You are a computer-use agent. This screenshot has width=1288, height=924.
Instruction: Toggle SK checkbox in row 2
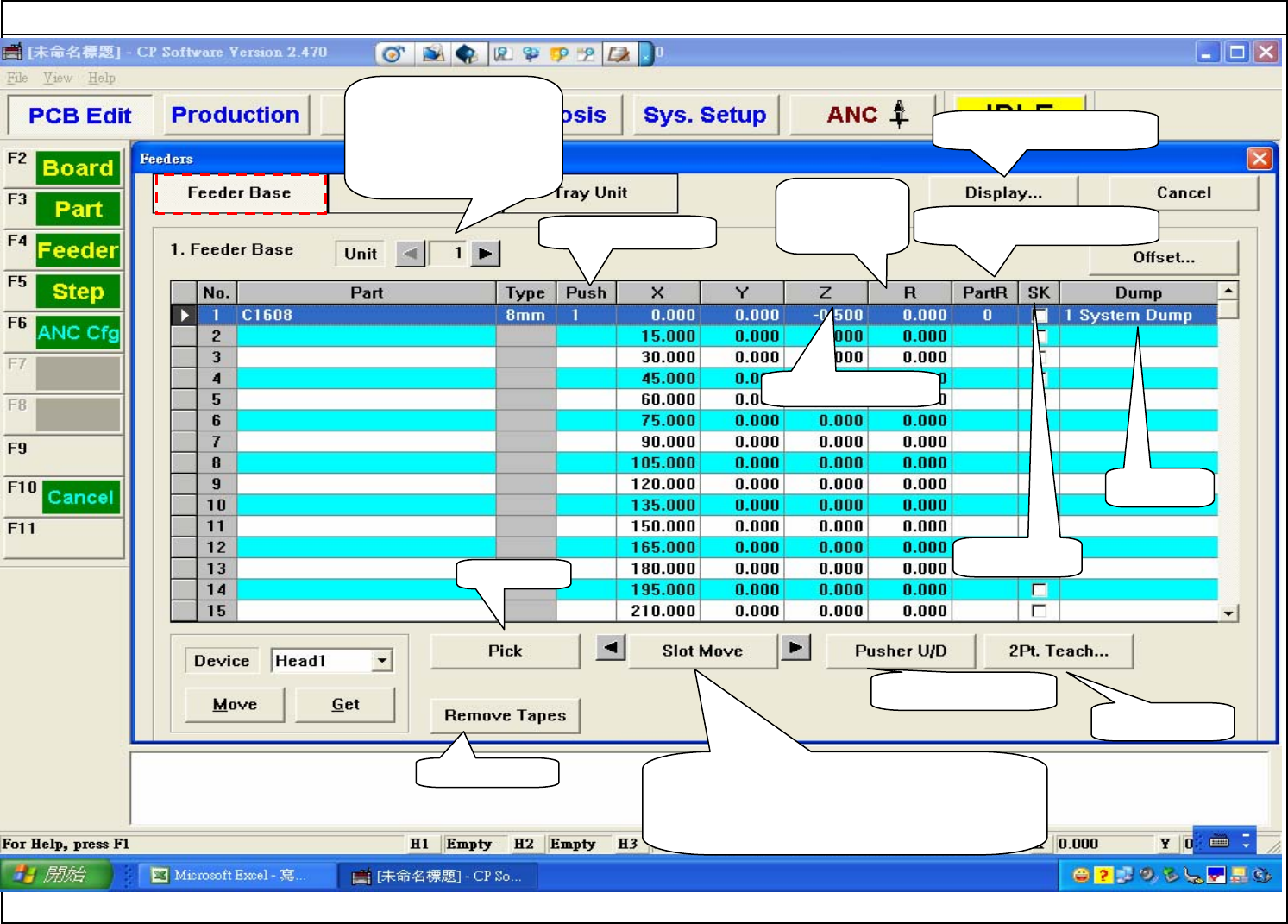click(x=1041, y=336)
